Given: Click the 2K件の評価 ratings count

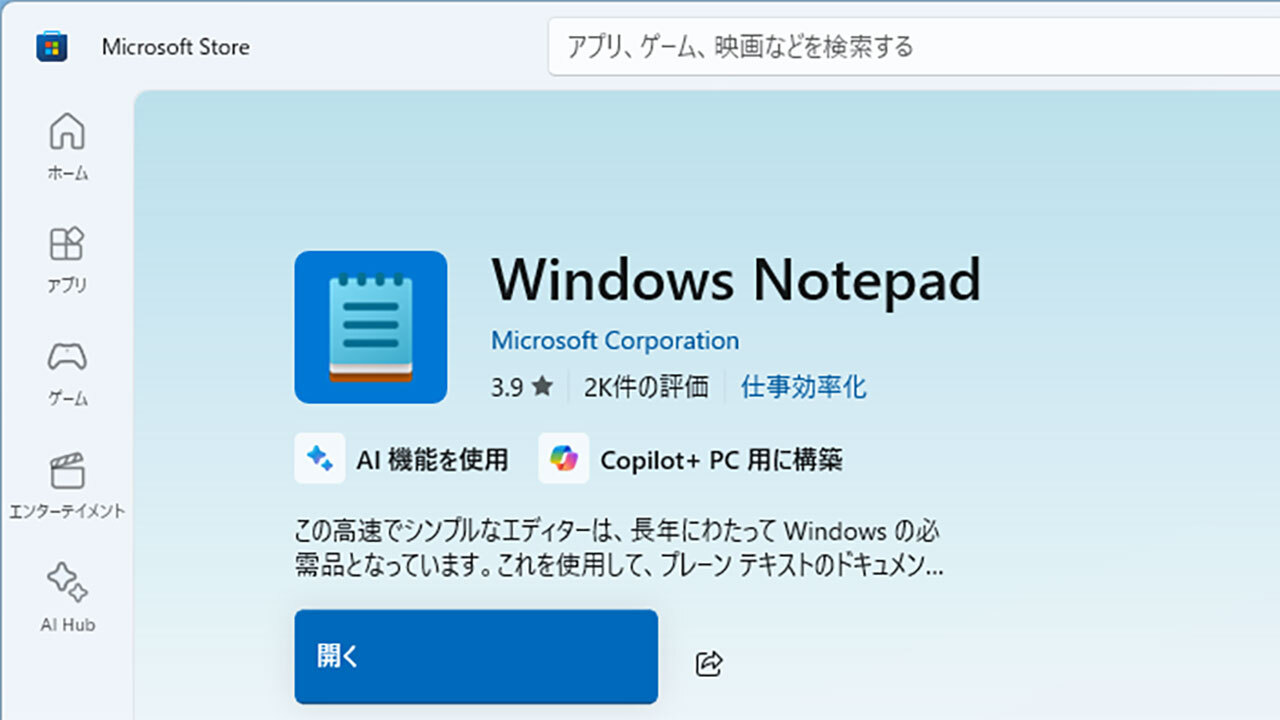Looking at the screenshot, I should (x=646, y=387).
